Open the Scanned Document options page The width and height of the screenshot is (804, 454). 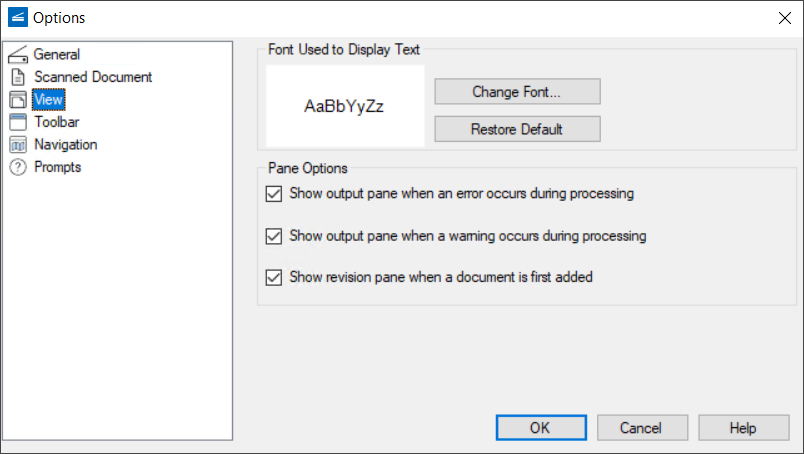(x=93, y=77)
